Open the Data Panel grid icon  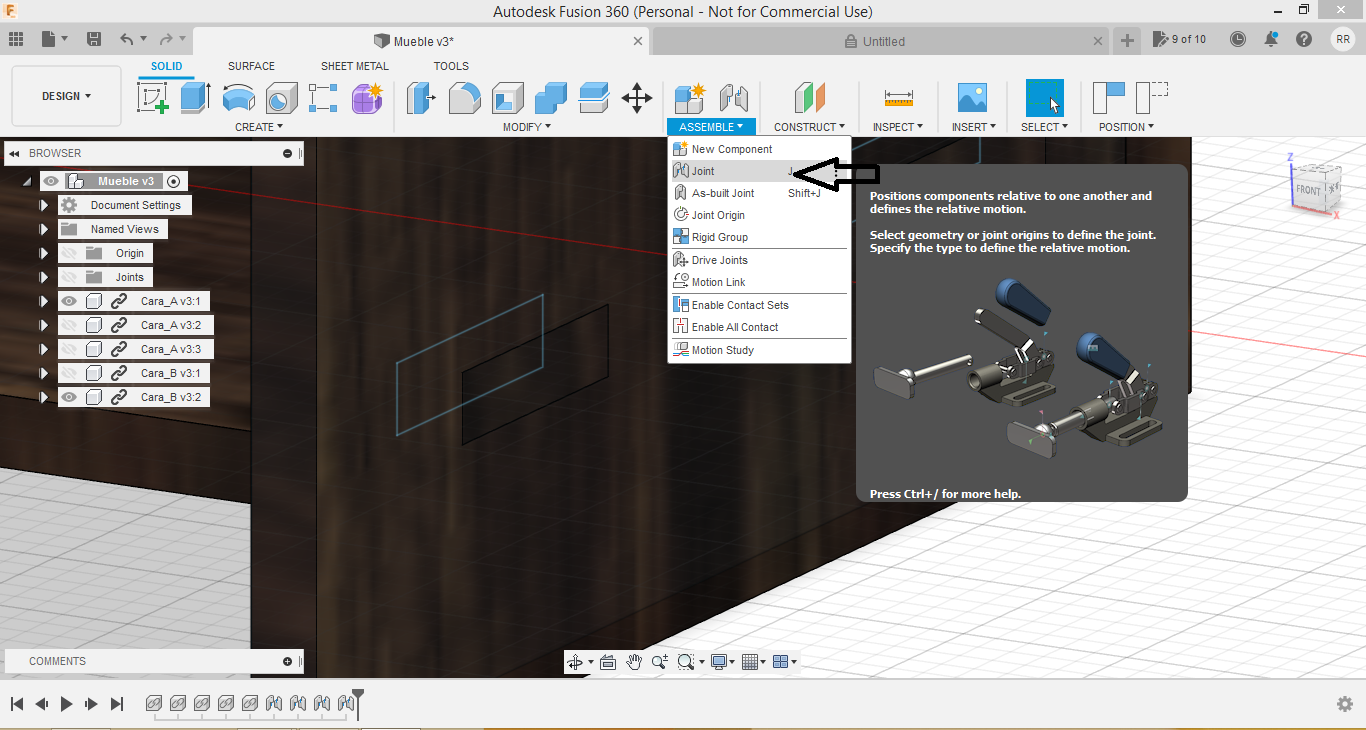[16, 40]
